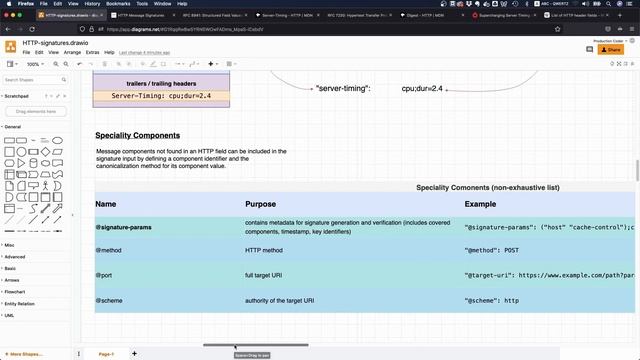Viewport: 640px width, 360px height.
Task: Open the draw.io Edit menu
Action: [39, 52]
